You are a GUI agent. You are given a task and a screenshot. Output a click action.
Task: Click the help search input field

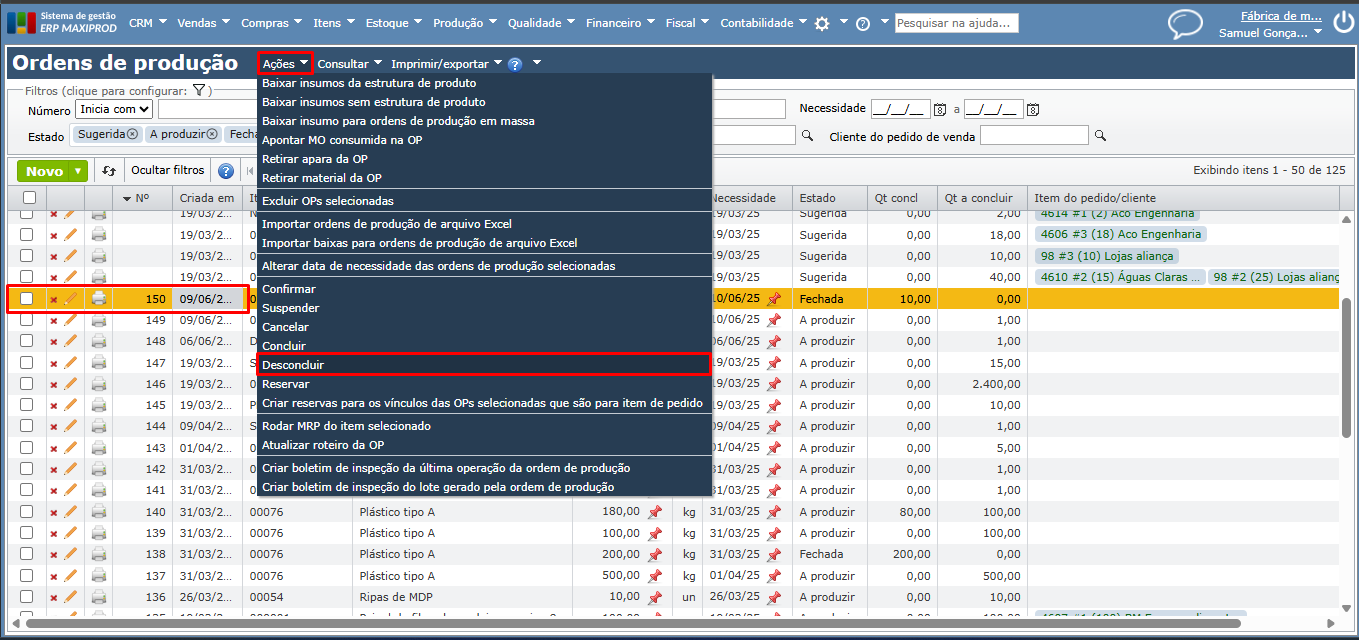[956, 23]
